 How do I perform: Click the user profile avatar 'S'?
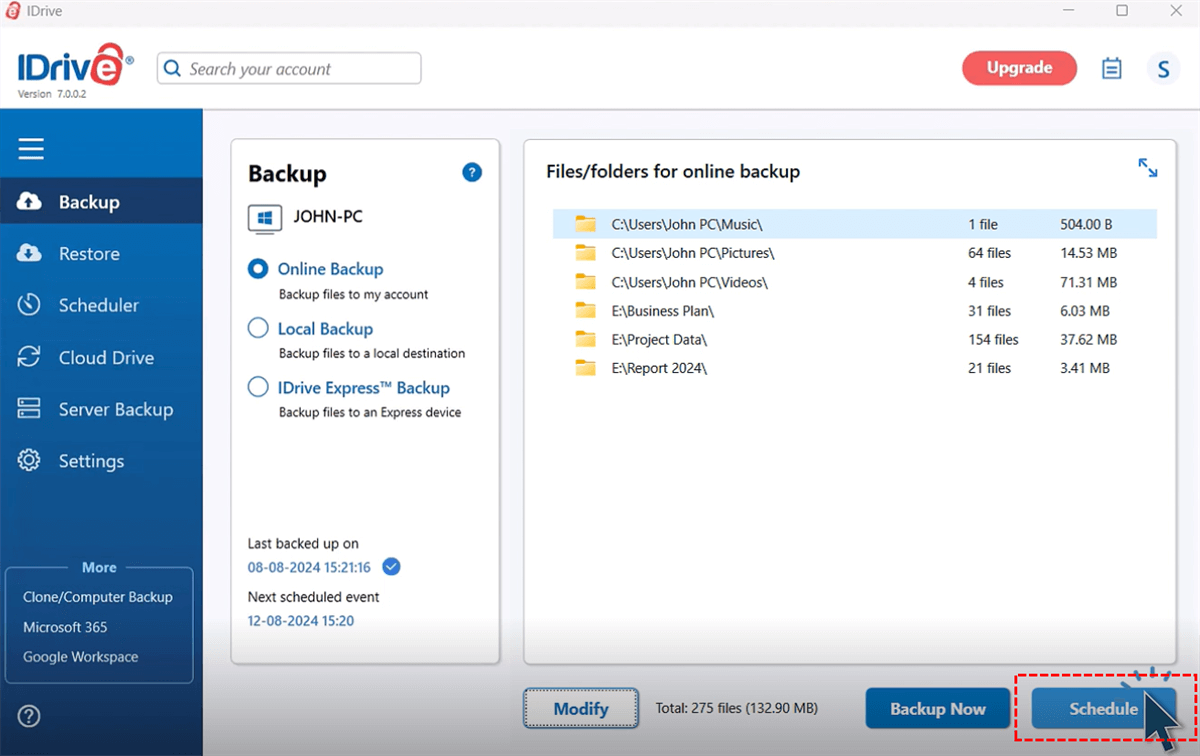point(1163,69)
